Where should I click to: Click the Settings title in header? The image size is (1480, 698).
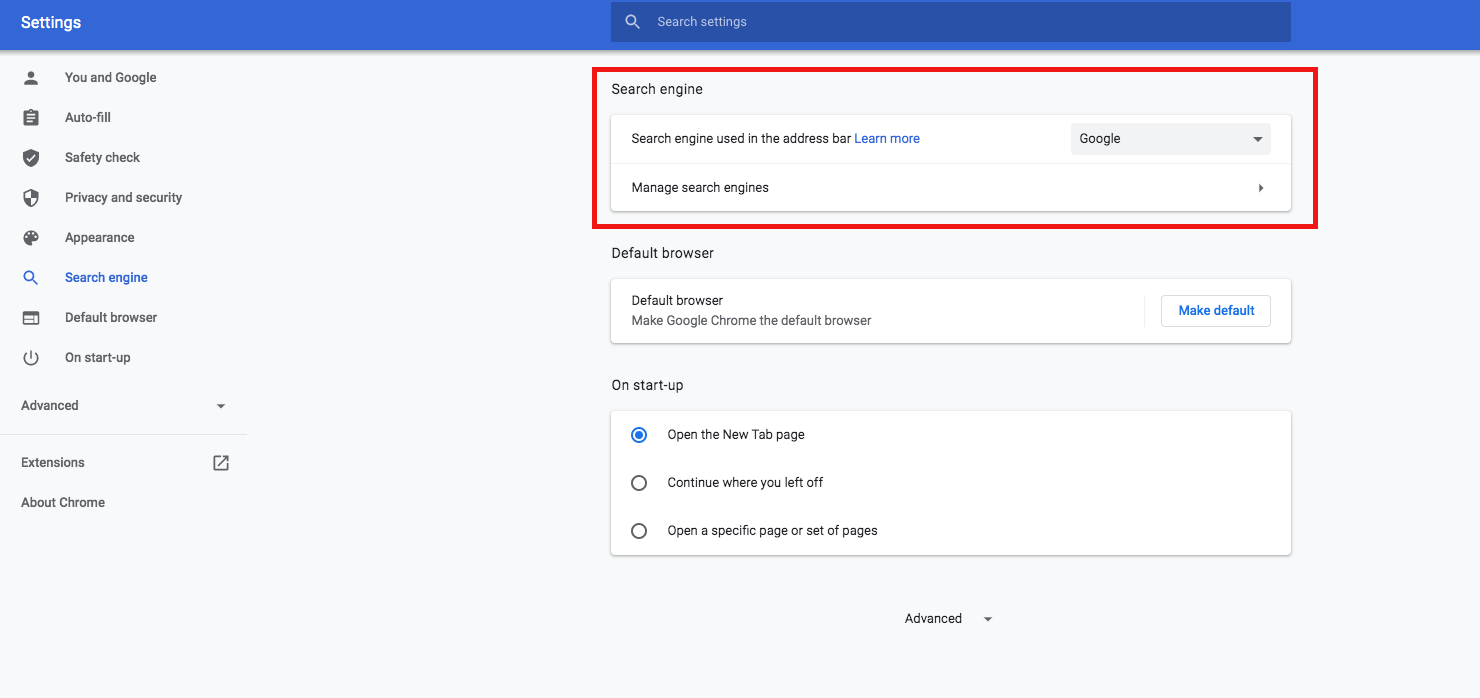(51, 22)
